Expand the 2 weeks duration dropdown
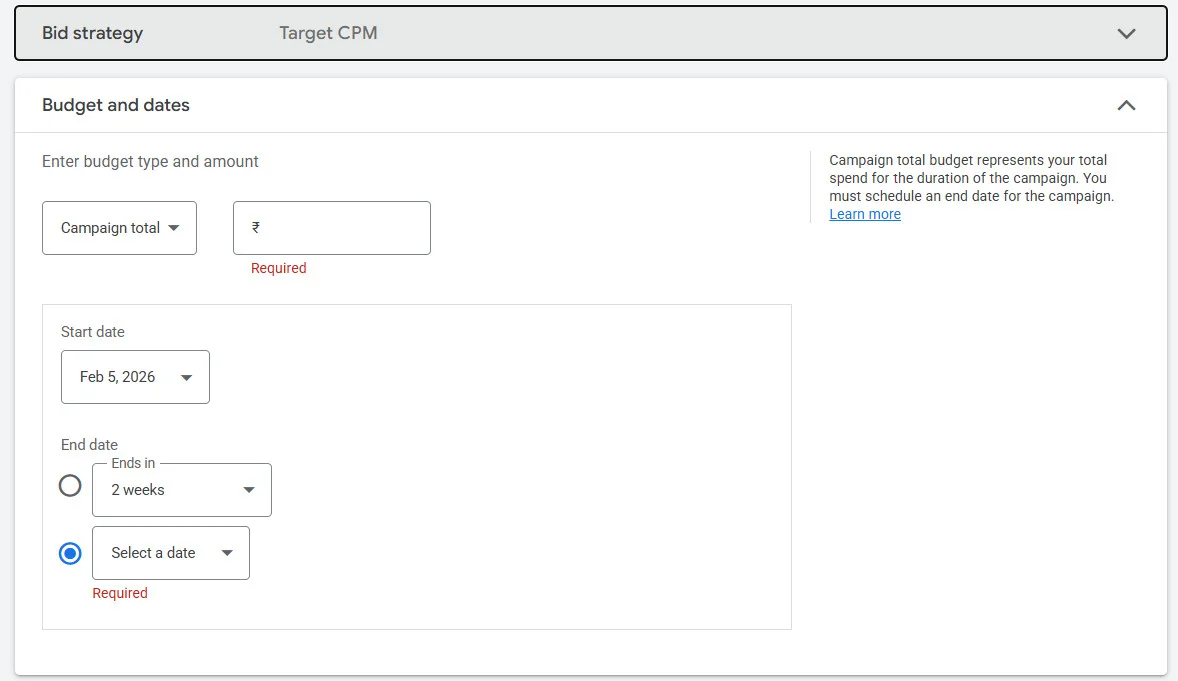This screenshot has width=1178, height=681. point(181,489)
